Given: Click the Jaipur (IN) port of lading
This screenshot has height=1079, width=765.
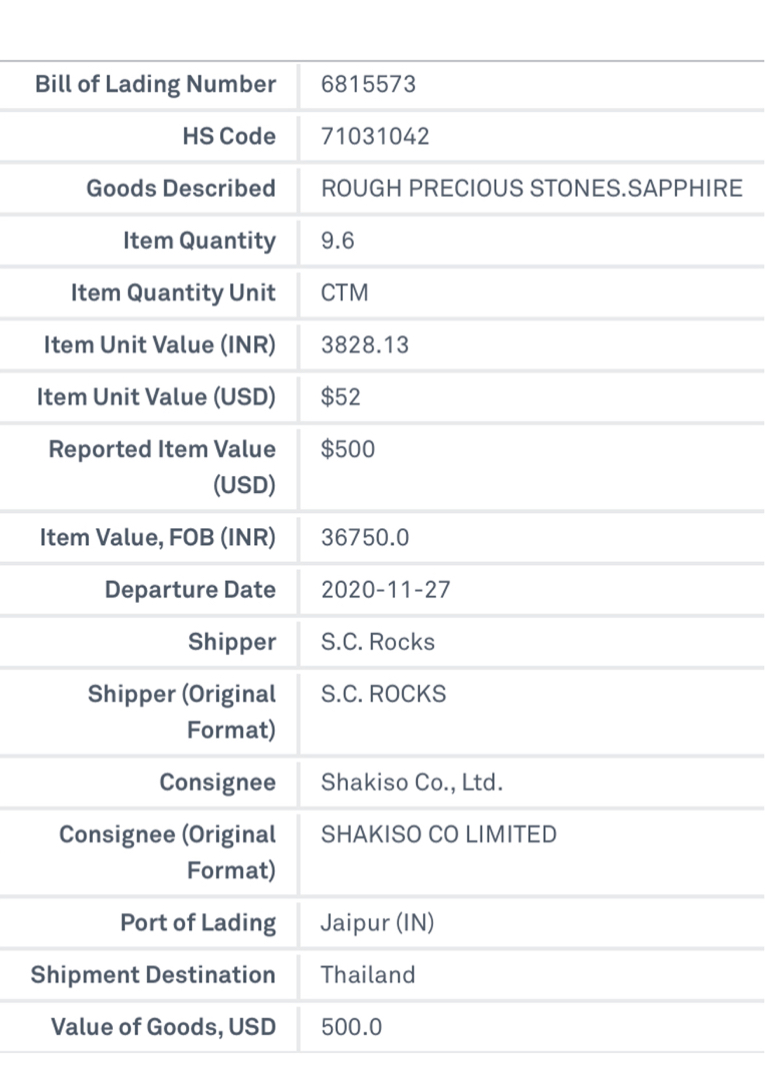Looking at the screenshot, I should click(377, 924).
